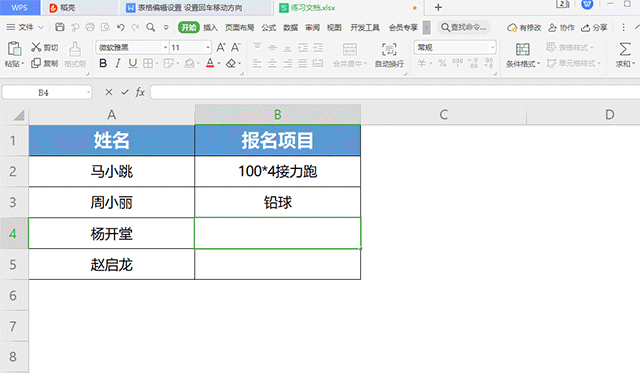Apply percent style format
The image size is (640, 373).
(442, 63)
